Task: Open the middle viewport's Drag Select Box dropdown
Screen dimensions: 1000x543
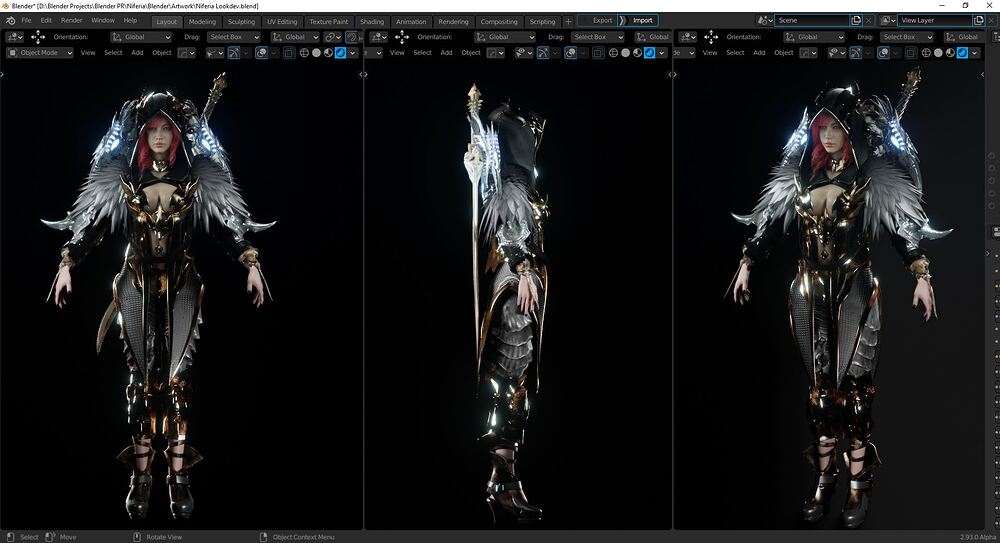Action: [598, 37]
